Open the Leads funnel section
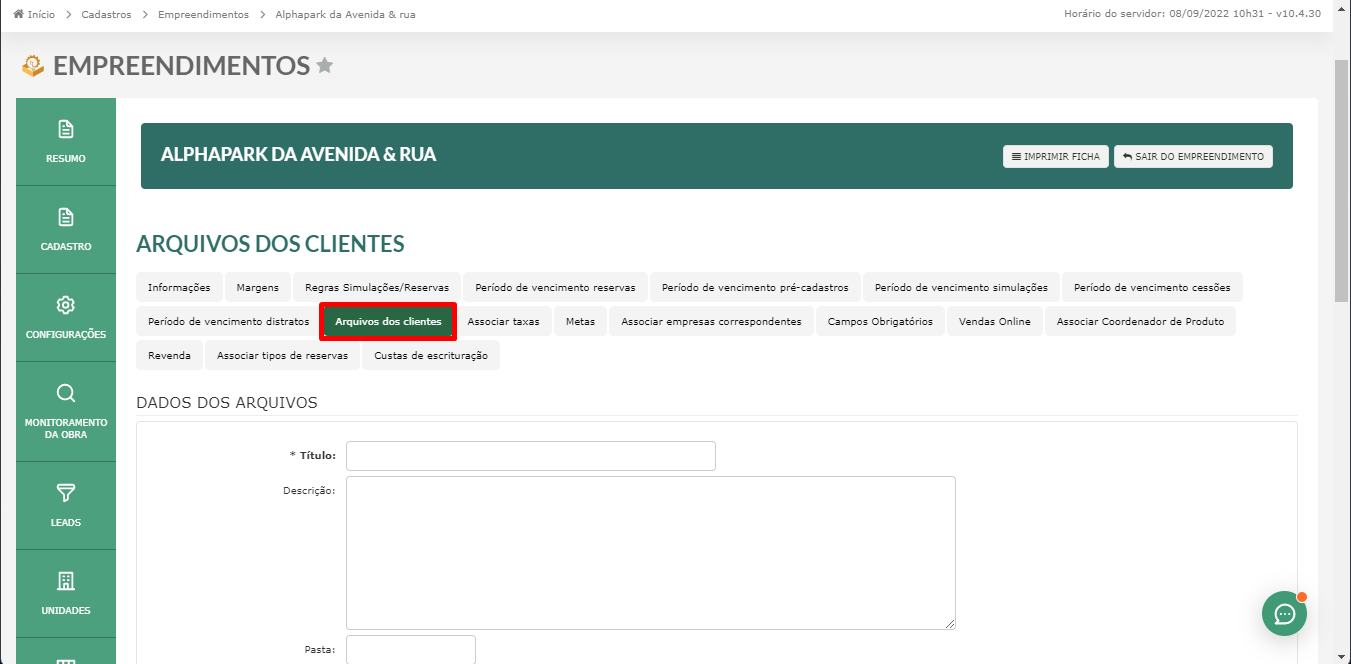This screenshot has width=1351, height=664. pos(66,506)
